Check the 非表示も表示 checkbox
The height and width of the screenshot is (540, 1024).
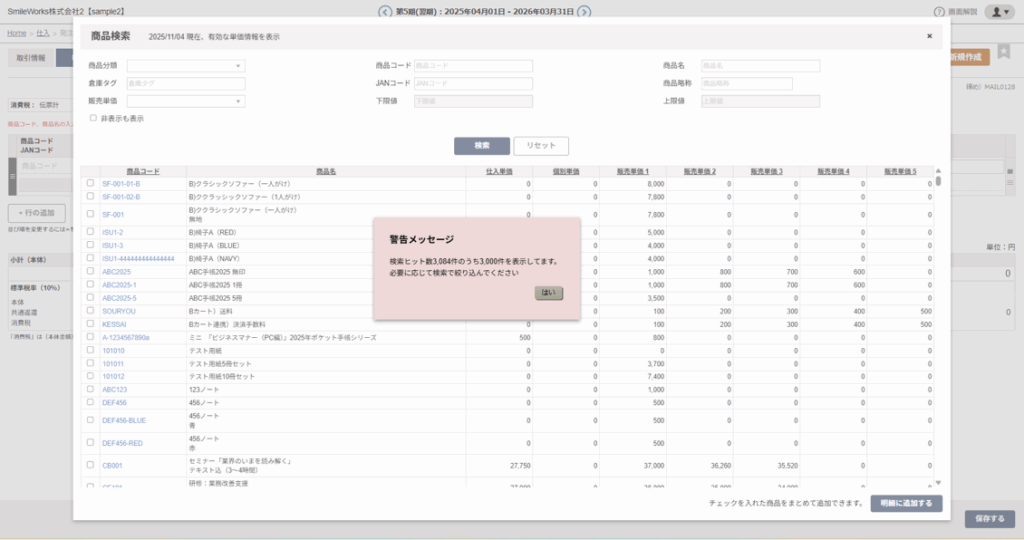pyautogui.click(x=93, y=118)
